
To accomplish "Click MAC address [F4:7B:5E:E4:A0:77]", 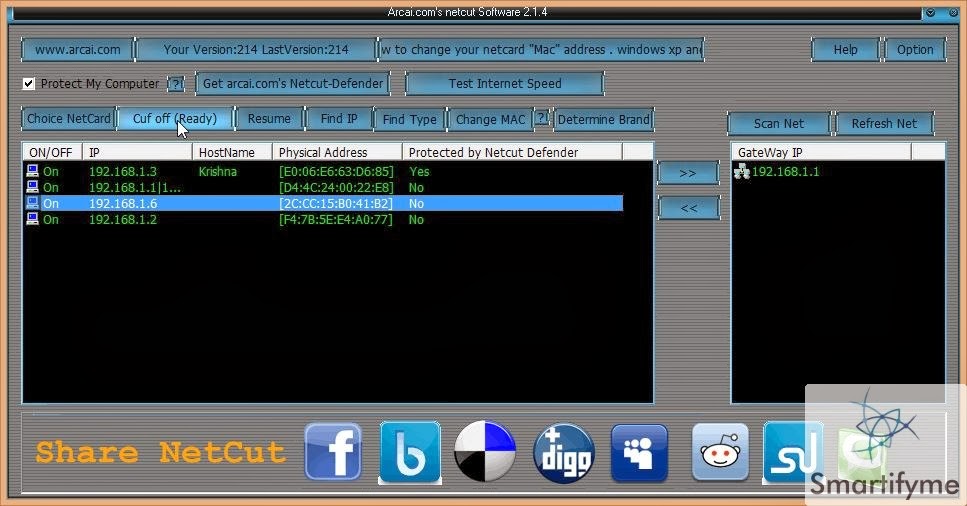I will [335, 220].
